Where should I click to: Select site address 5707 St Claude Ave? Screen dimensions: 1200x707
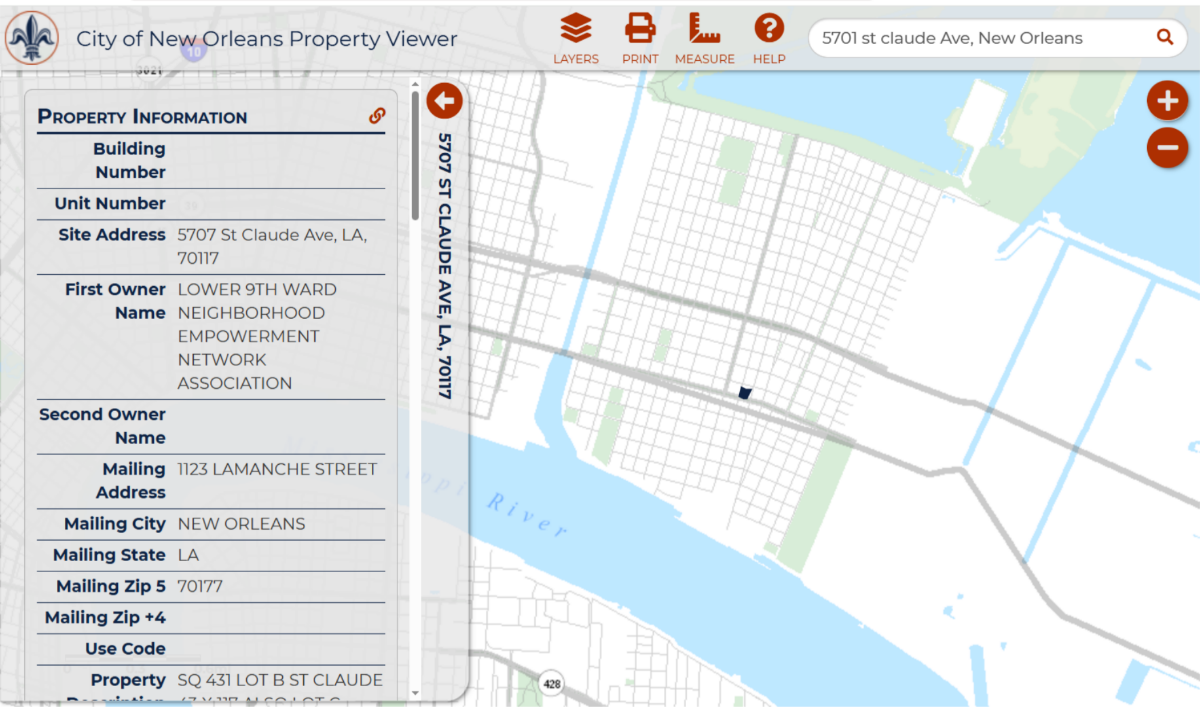(273, 247)
